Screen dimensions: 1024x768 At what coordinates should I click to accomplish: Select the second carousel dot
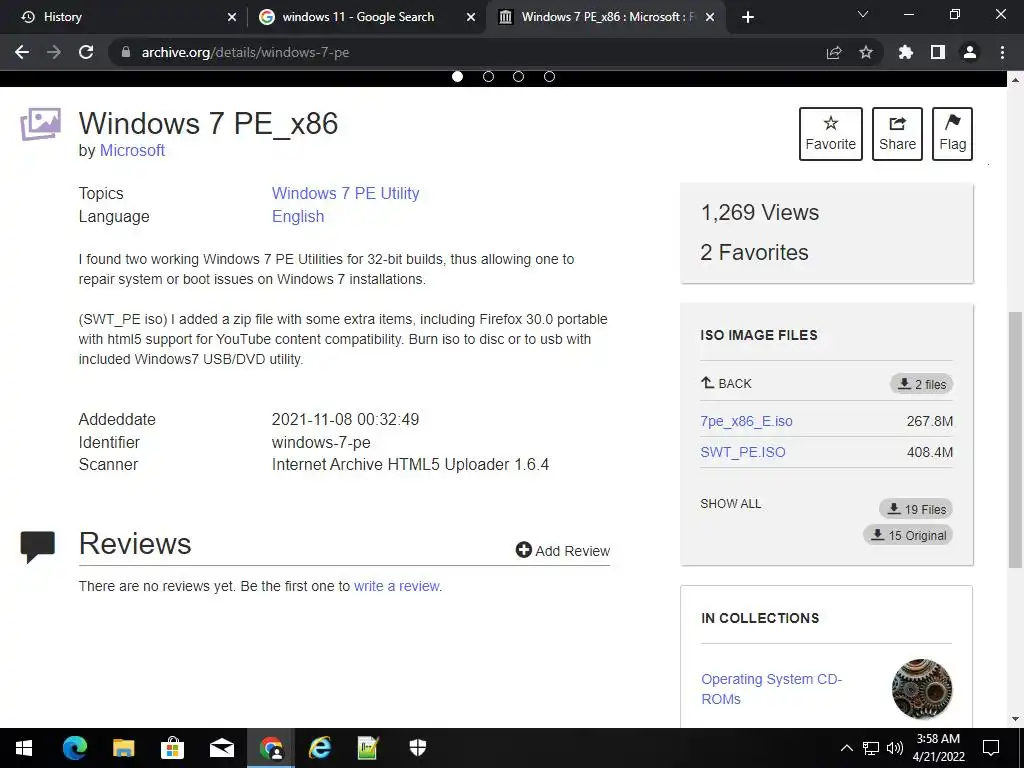[488, 76]
